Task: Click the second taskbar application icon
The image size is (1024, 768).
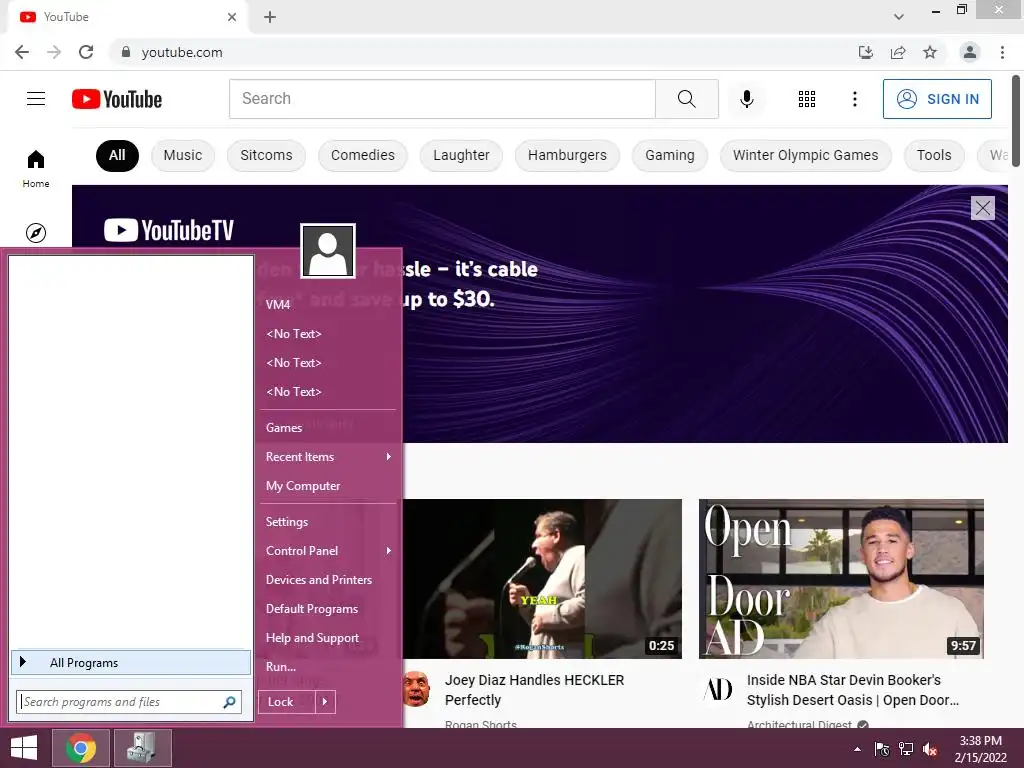Action: [142, 748]
